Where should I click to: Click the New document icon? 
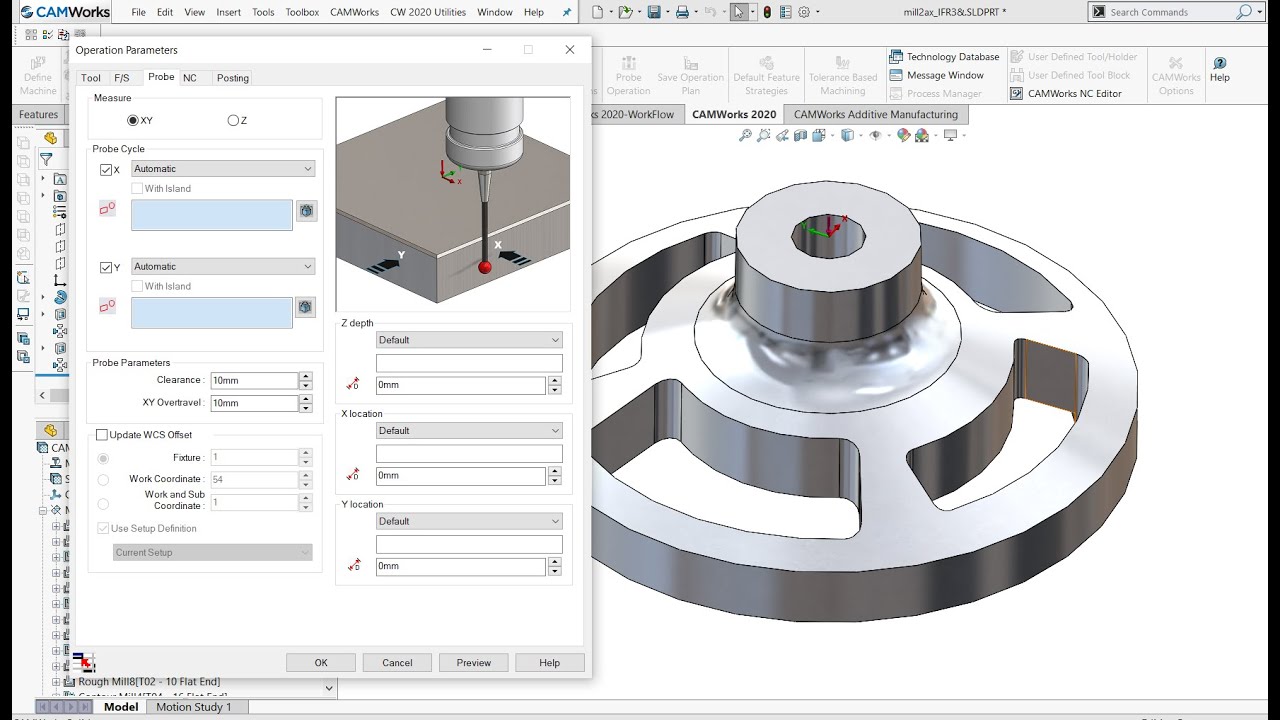597,12
